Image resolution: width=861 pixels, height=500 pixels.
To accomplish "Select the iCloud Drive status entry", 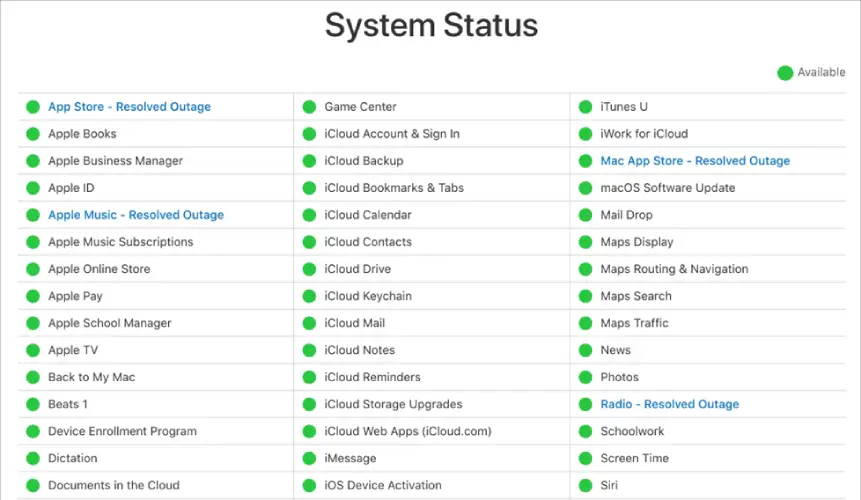I will 357,269.
